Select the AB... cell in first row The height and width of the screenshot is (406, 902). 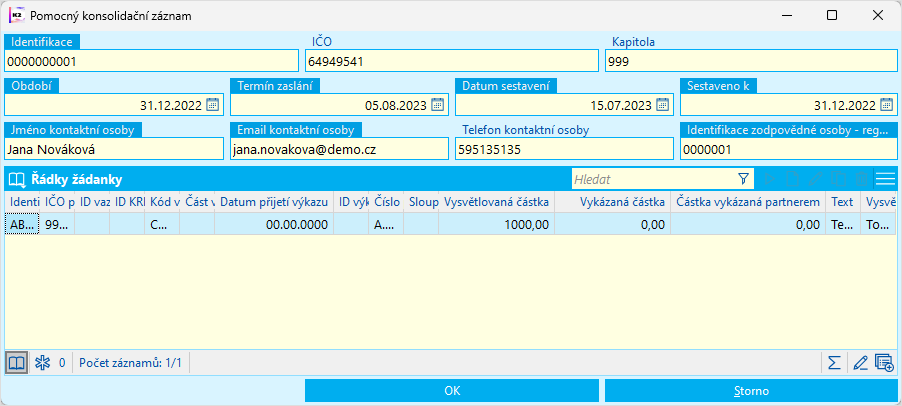point(22,224)
